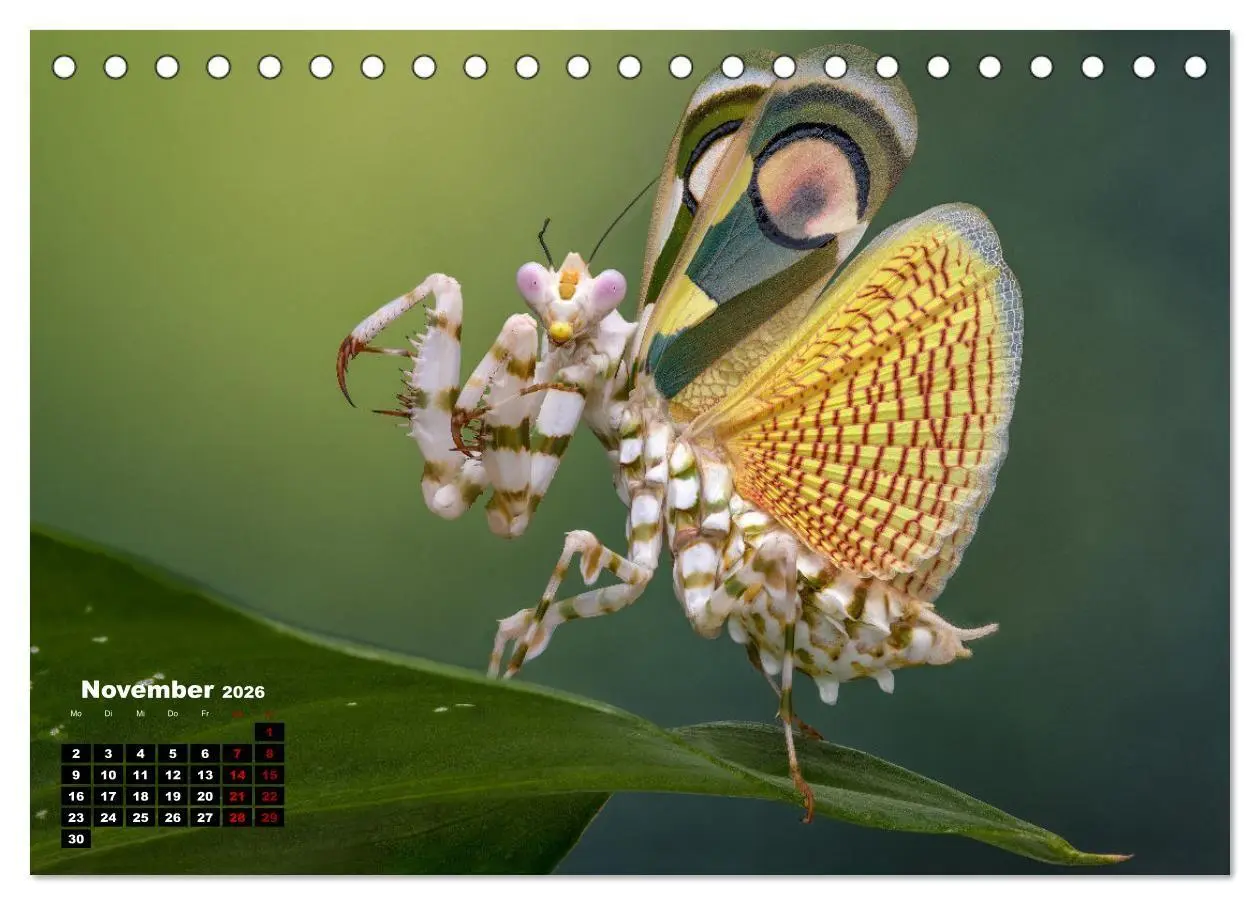The height and width of the screenshot is (905, 1260).
Task: Select the 'Mi' weekday header
Action: coord(140,713)
